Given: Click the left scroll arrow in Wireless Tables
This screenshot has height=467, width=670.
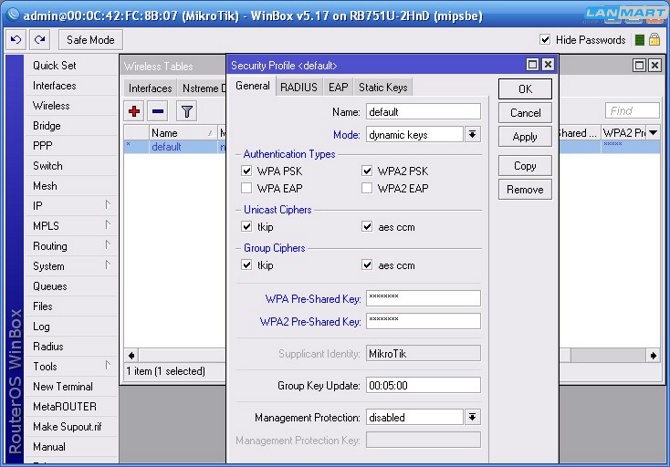Looking at the screenshot, I should [132, 355].
